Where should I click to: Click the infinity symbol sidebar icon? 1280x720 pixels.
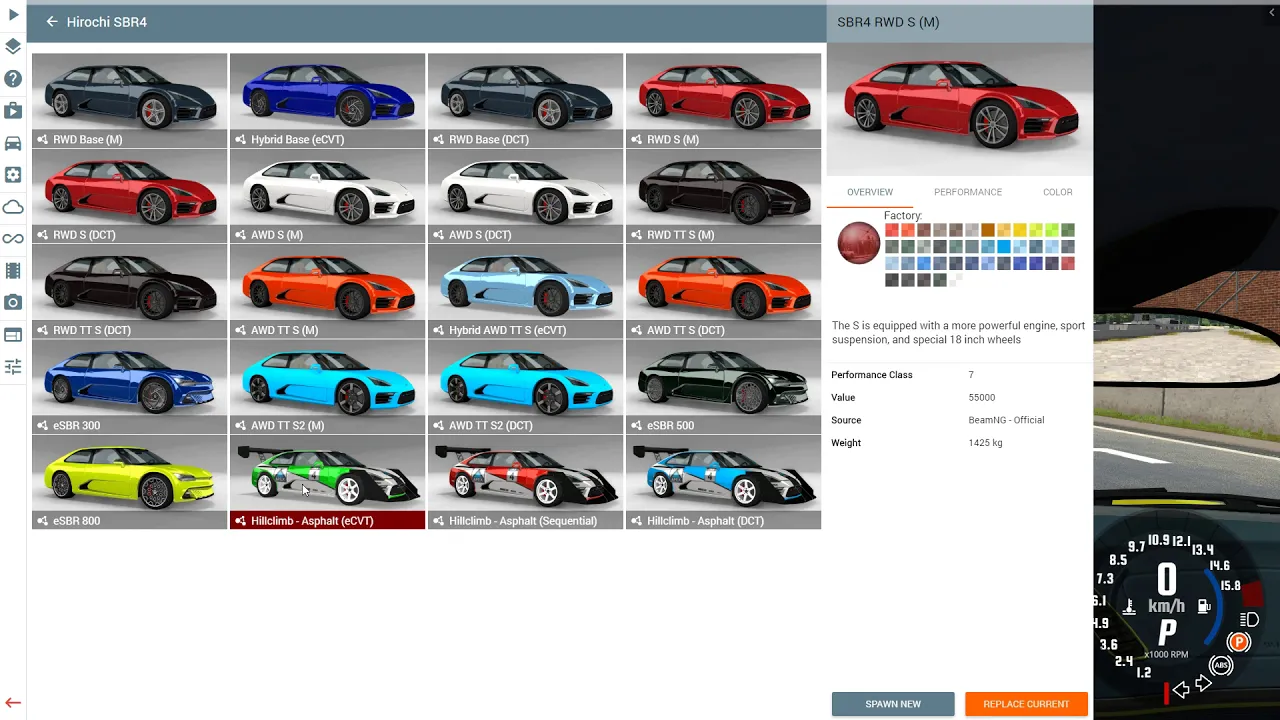point(13,239)
